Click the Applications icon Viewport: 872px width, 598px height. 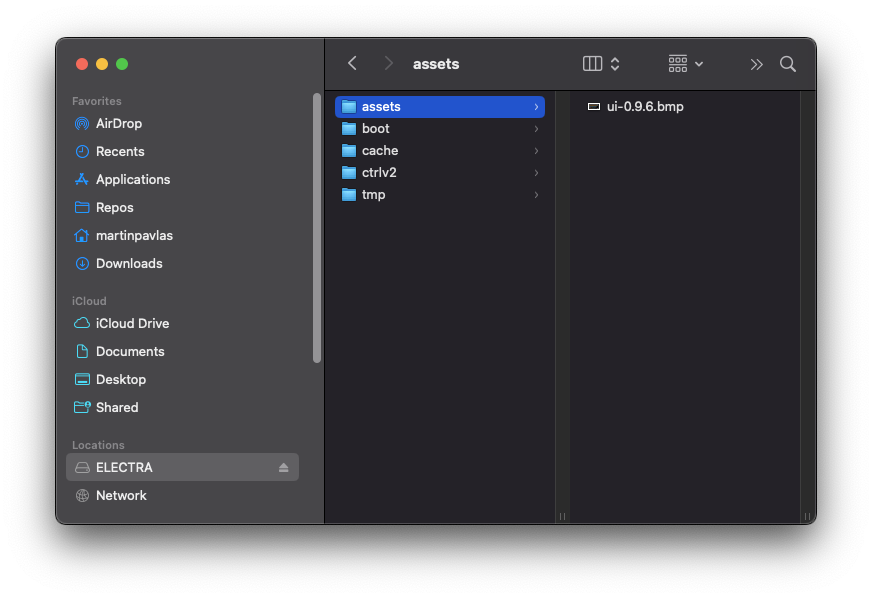(x=82, y=179)
